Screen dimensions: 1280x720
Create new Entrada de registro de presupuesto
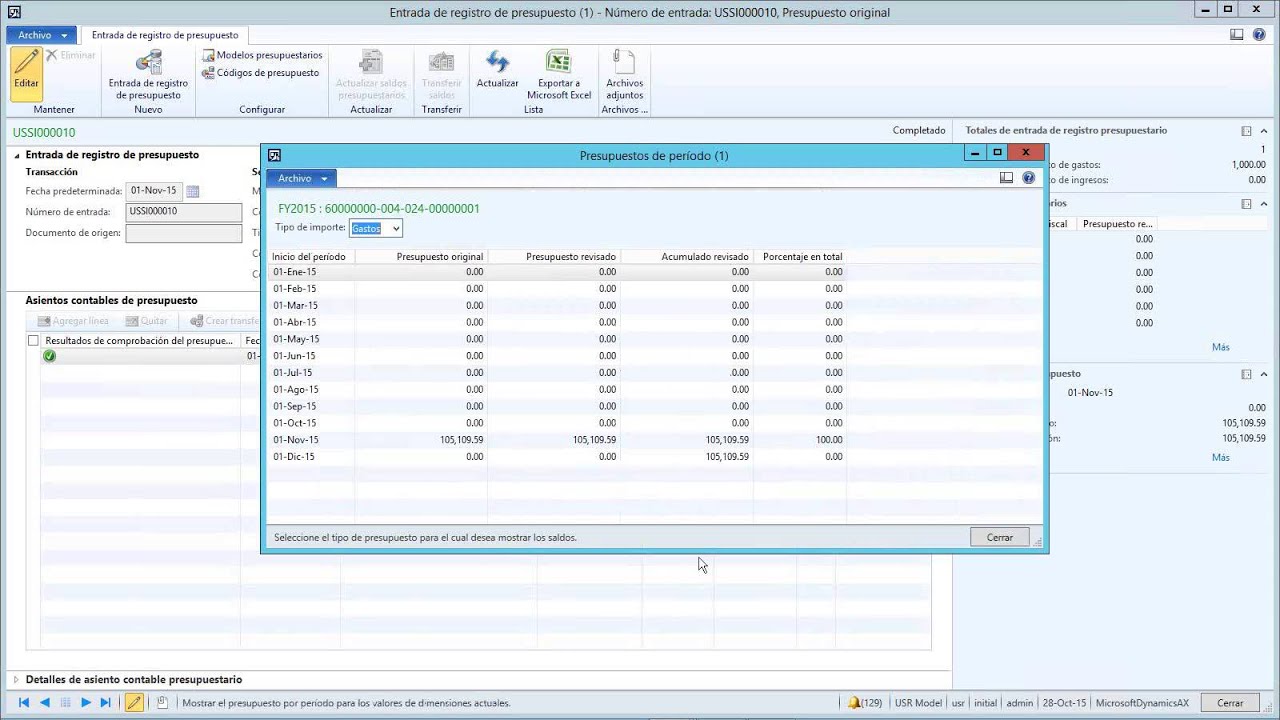pyautogui.click(x=148, y=75)
